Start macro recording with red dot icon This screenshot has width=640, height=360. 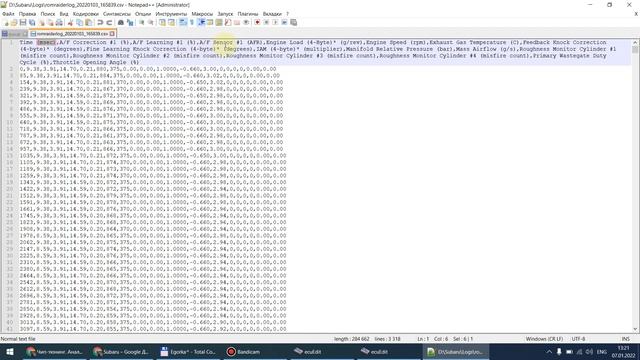click(x=257, y=22)
